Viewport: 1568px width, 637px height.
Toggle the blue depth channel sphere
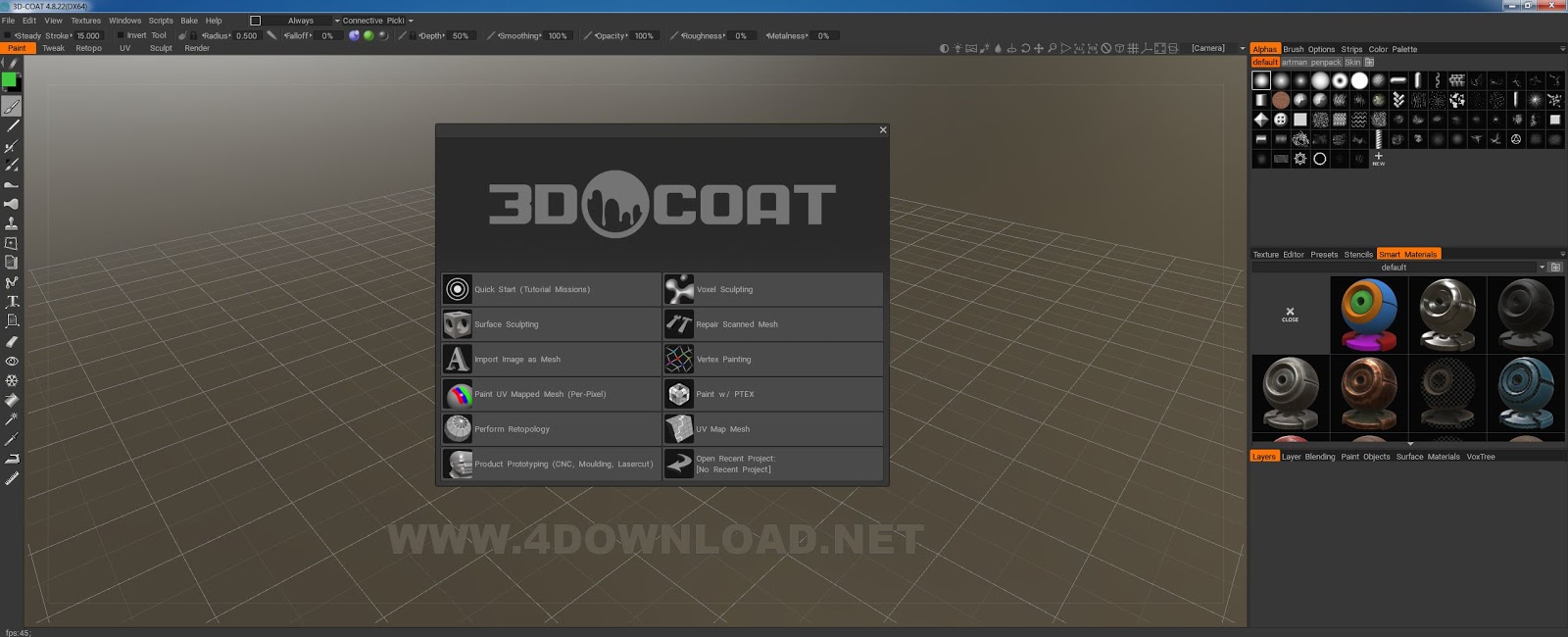point(354,35)
